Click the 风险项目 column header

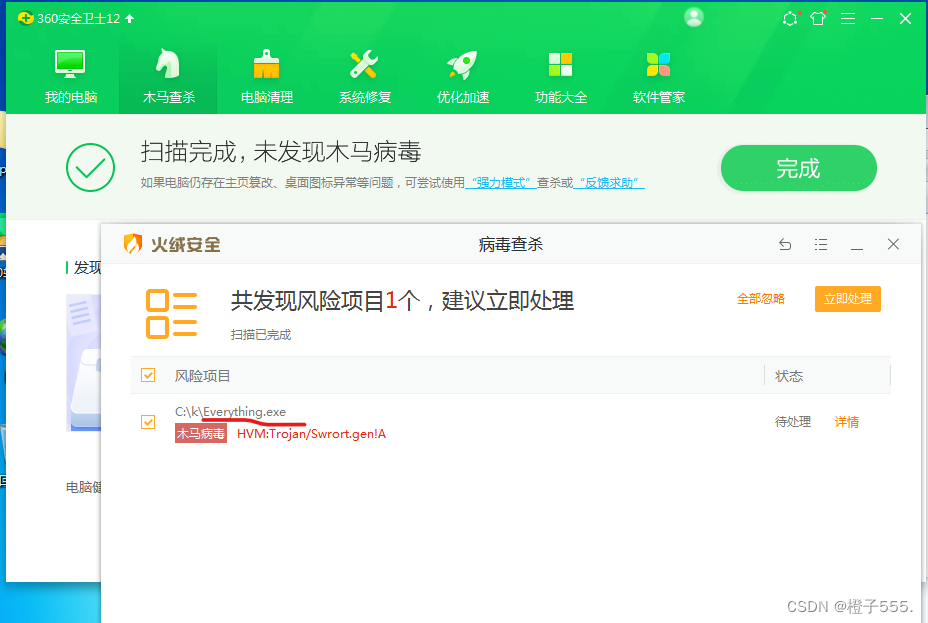click(202, 376)
